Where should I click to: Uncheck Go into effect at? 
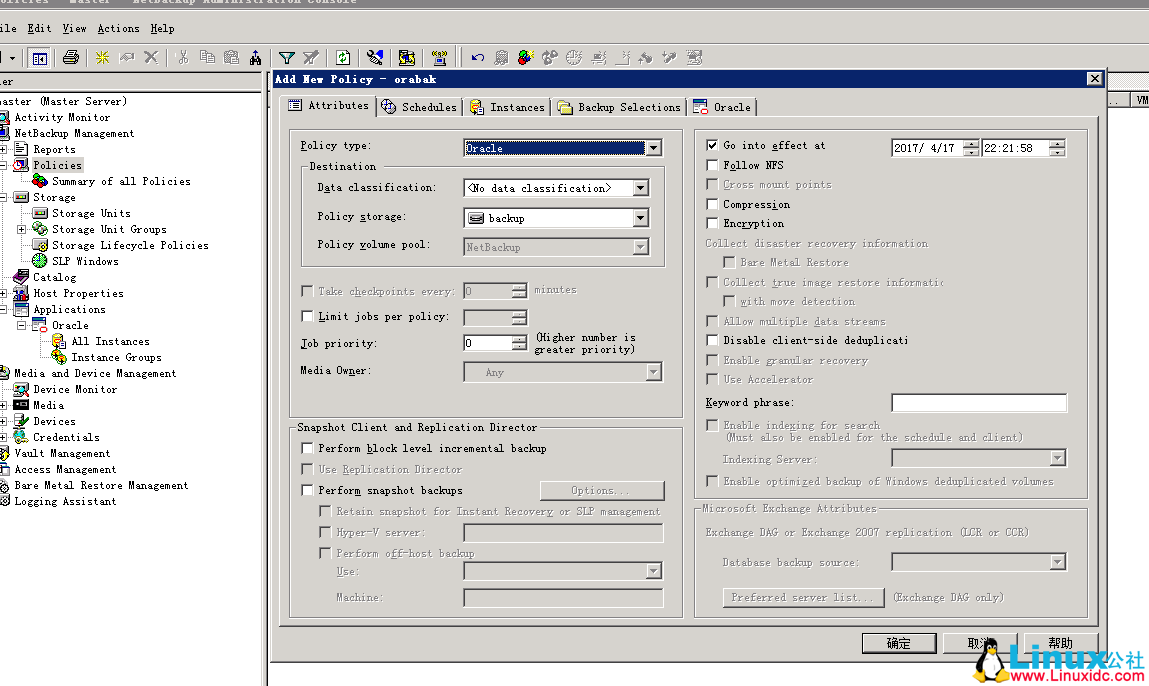click(x=712, y=145)
